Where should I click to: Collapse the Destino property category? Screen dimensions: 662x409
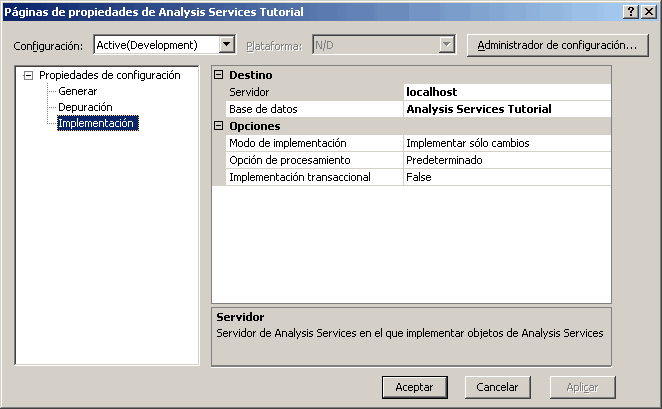[218, 75]
